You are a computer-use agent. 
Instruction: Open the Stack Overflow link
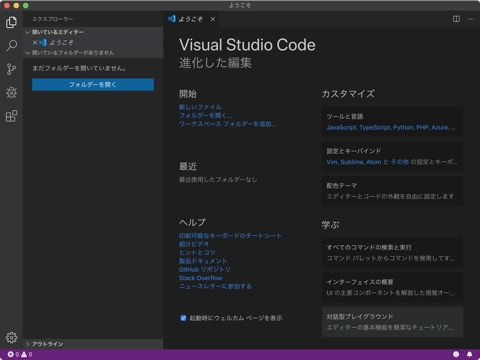[201, 278]
